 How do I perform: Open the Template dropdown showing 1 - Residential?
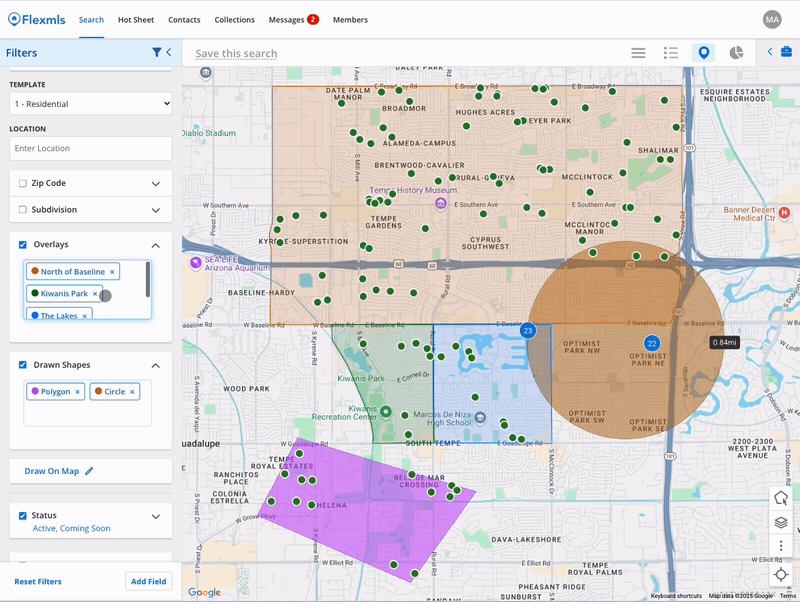[91, 103]
